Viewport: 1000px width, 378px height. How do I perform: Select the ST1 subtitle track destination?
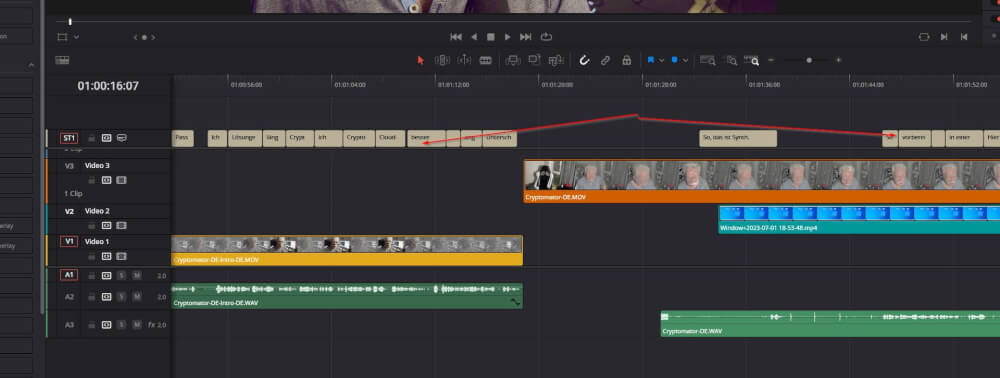(69, 138)
